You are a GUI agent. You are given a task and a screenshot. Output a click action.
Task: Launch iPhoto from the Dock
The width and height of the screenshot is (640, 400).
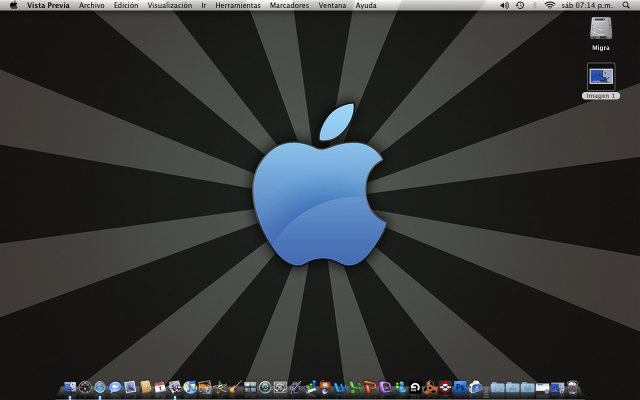205,387
